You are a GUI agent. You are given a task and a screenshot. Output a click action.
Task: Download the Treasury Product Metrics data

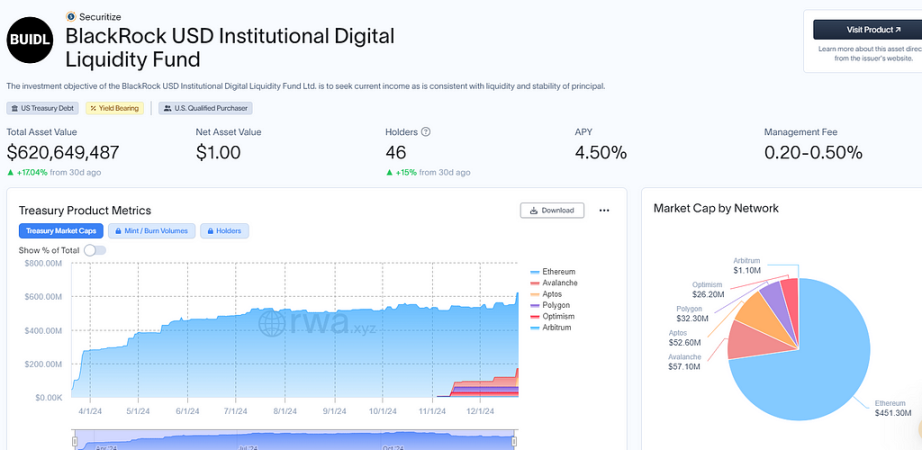pyautogui.click(x=552, y=210)
